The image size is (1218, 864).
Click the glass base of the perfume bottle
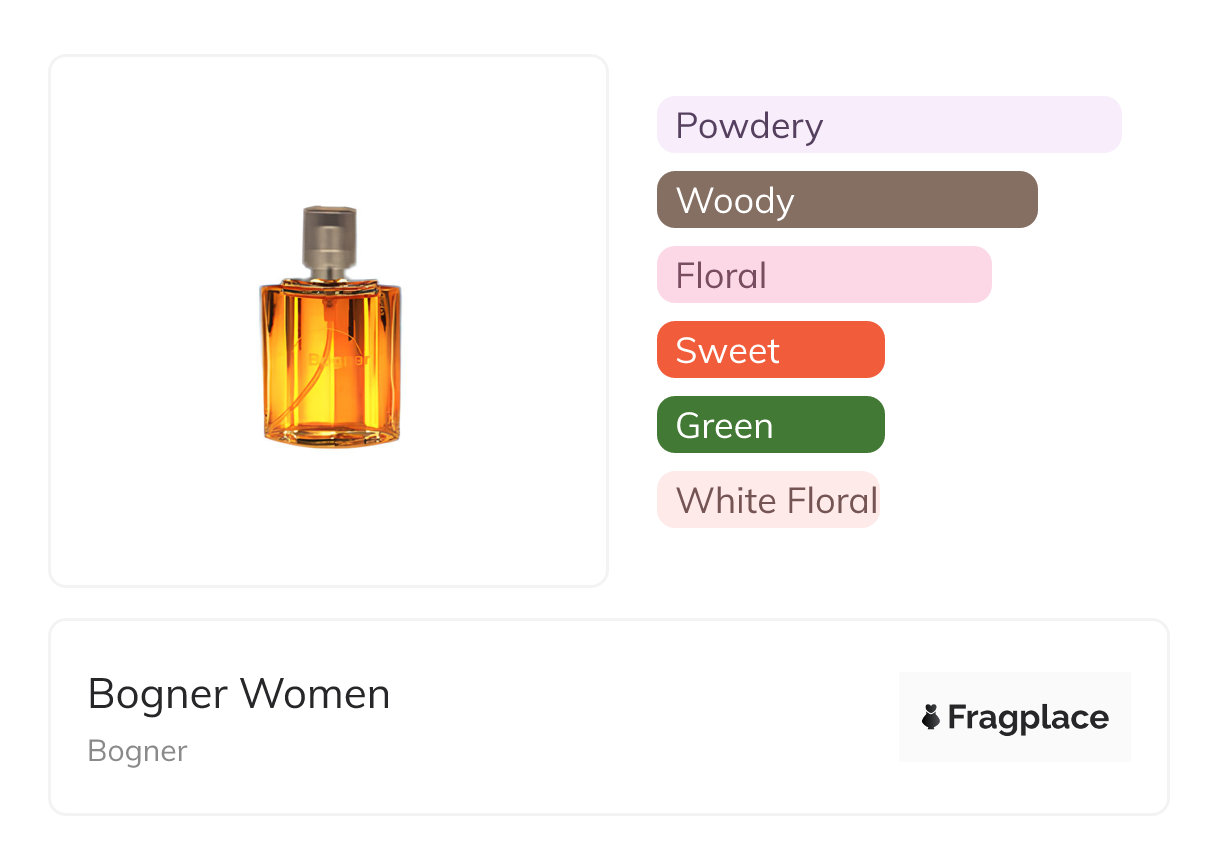[x=330, y=436]
